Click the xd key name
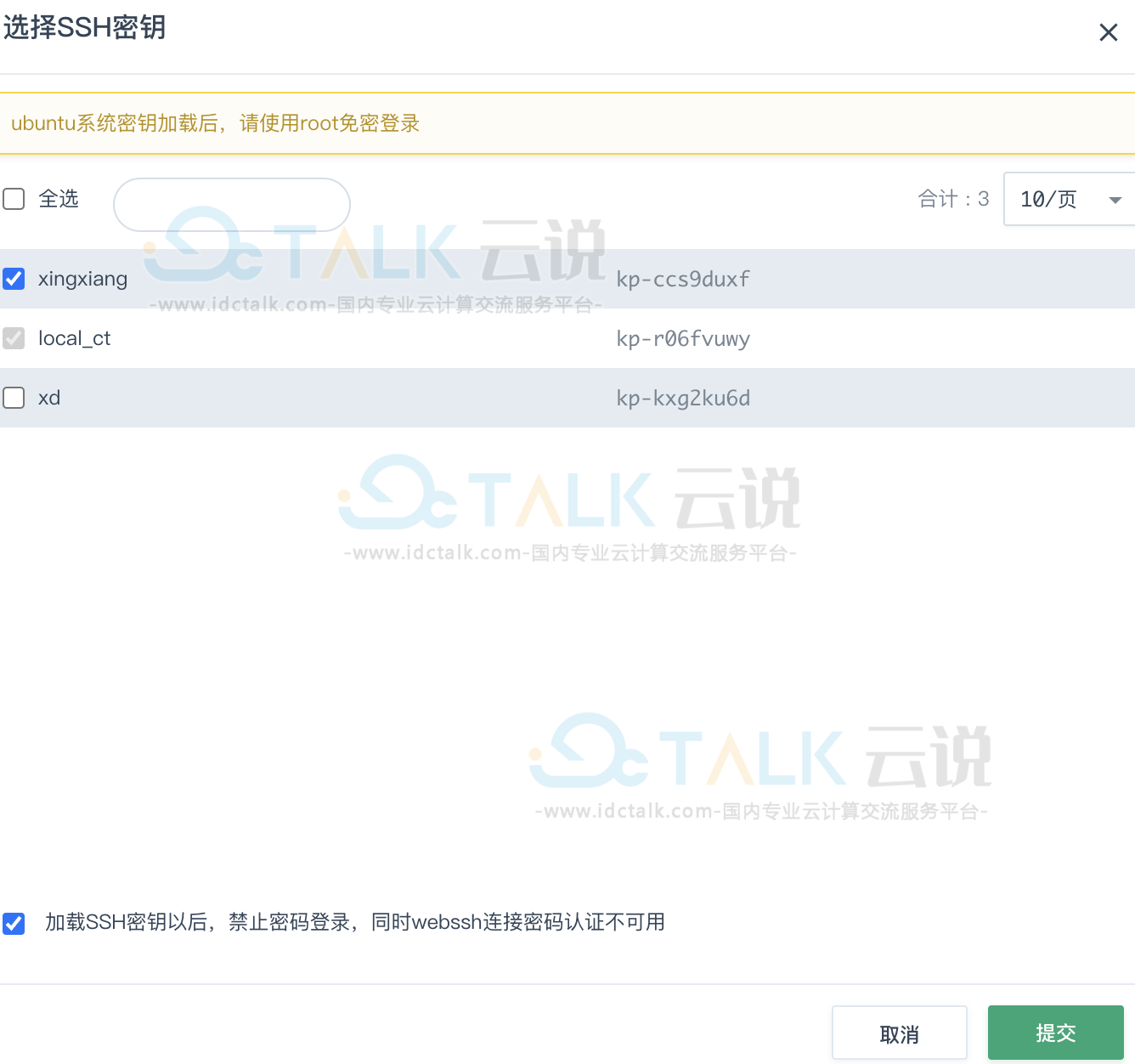This screenshot has width=1135, height=1064. click(49, 398)
